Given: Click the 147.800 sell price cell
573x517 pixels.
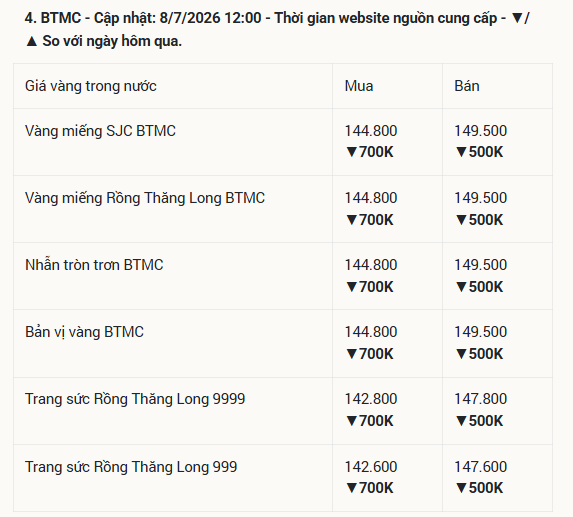Looking at the screenshot, I should (x=480, y=399).
